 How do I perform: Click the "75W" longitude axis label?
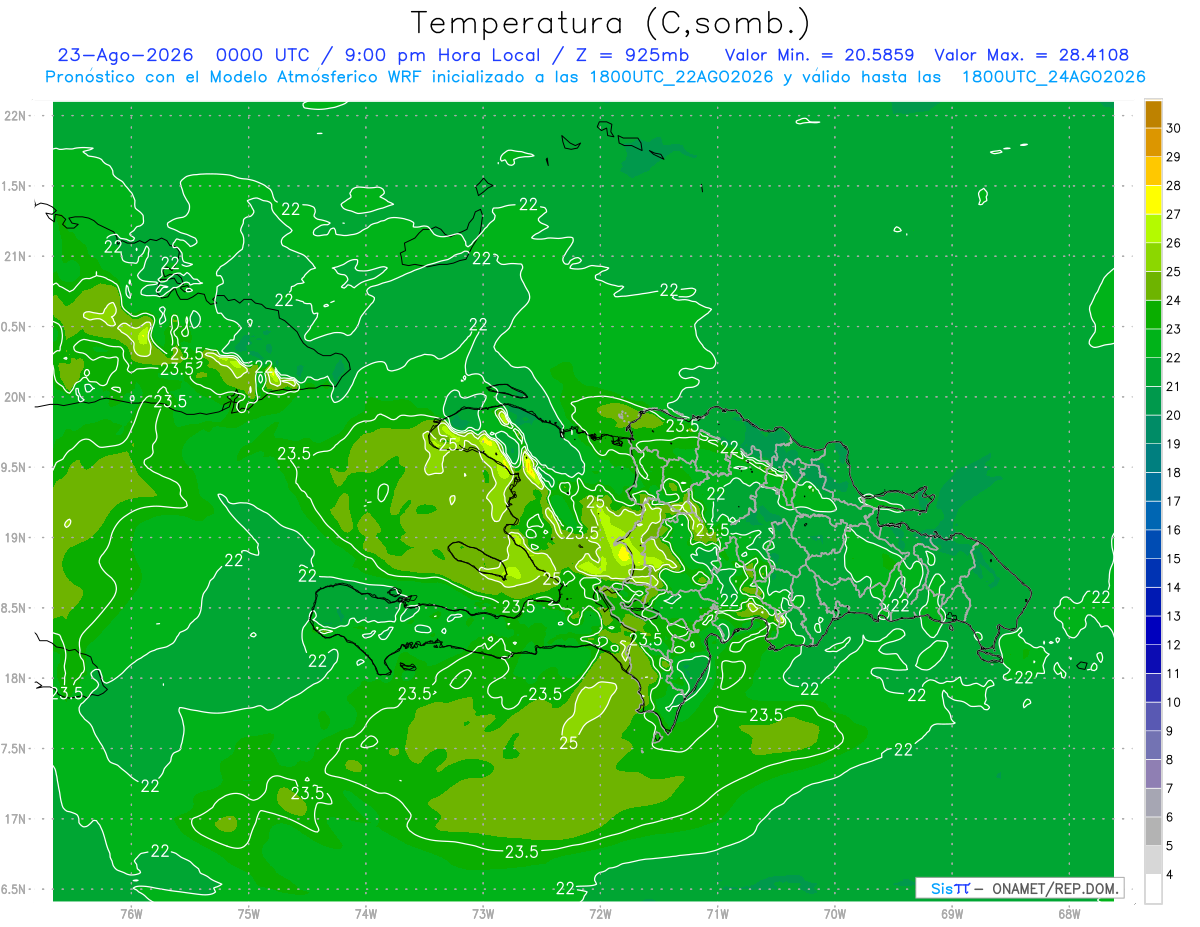[248, 913]
